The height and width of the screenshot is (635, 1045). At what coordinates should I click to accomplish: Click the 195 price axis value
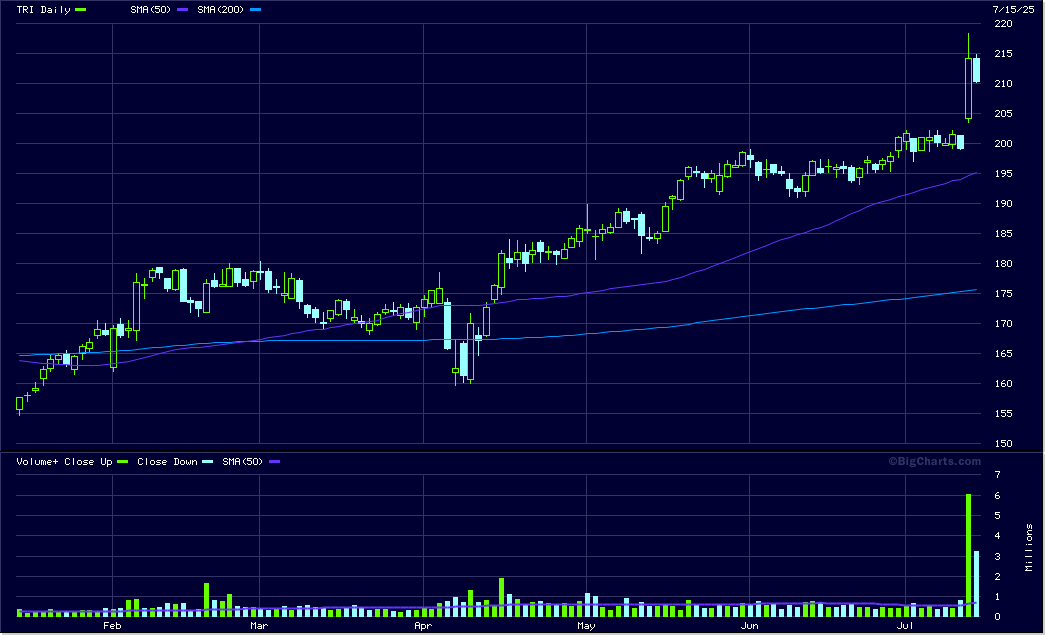[x=1003, y=174]
